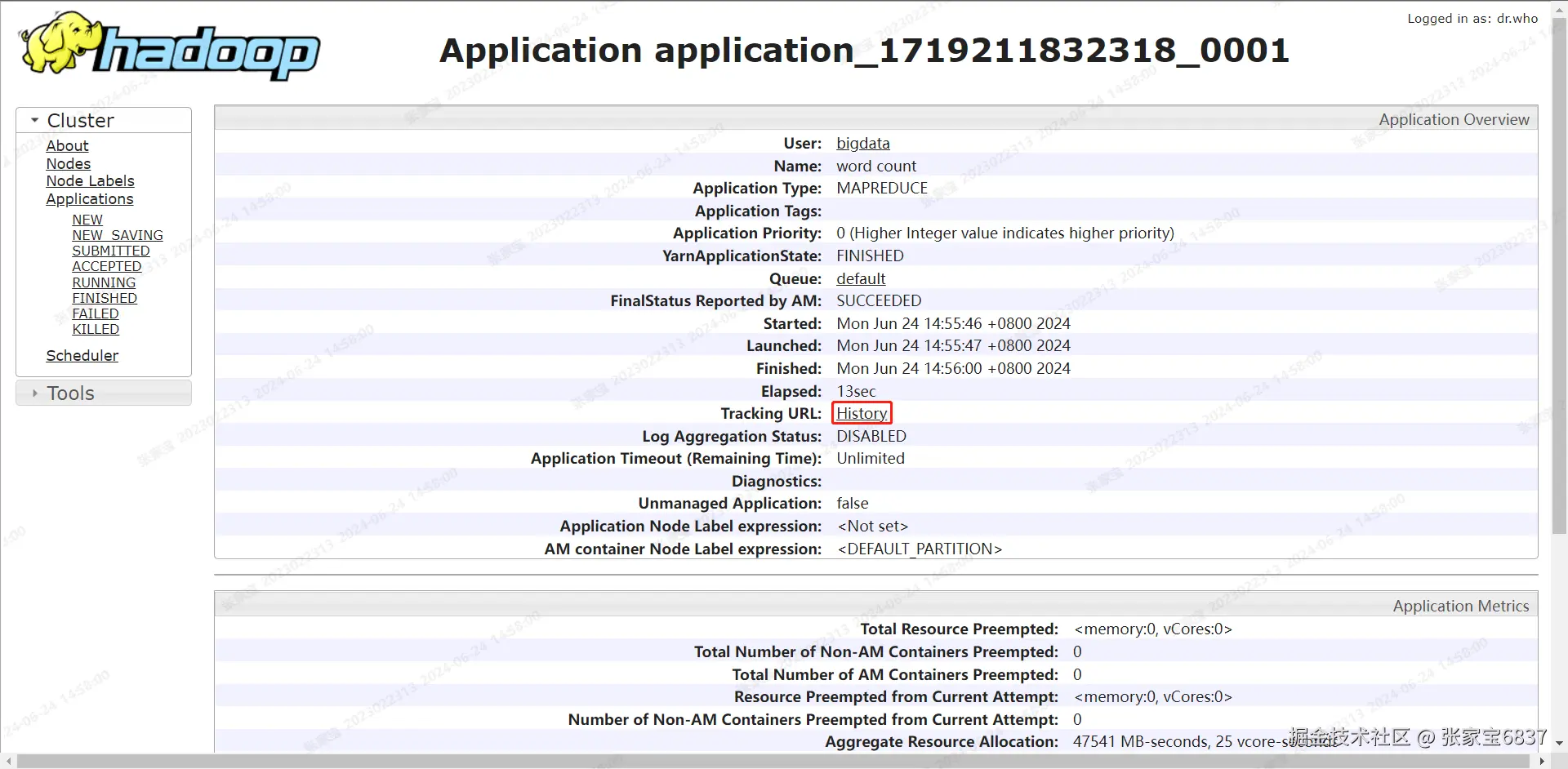
Task: Open the Nodes page
Action: 69,163
